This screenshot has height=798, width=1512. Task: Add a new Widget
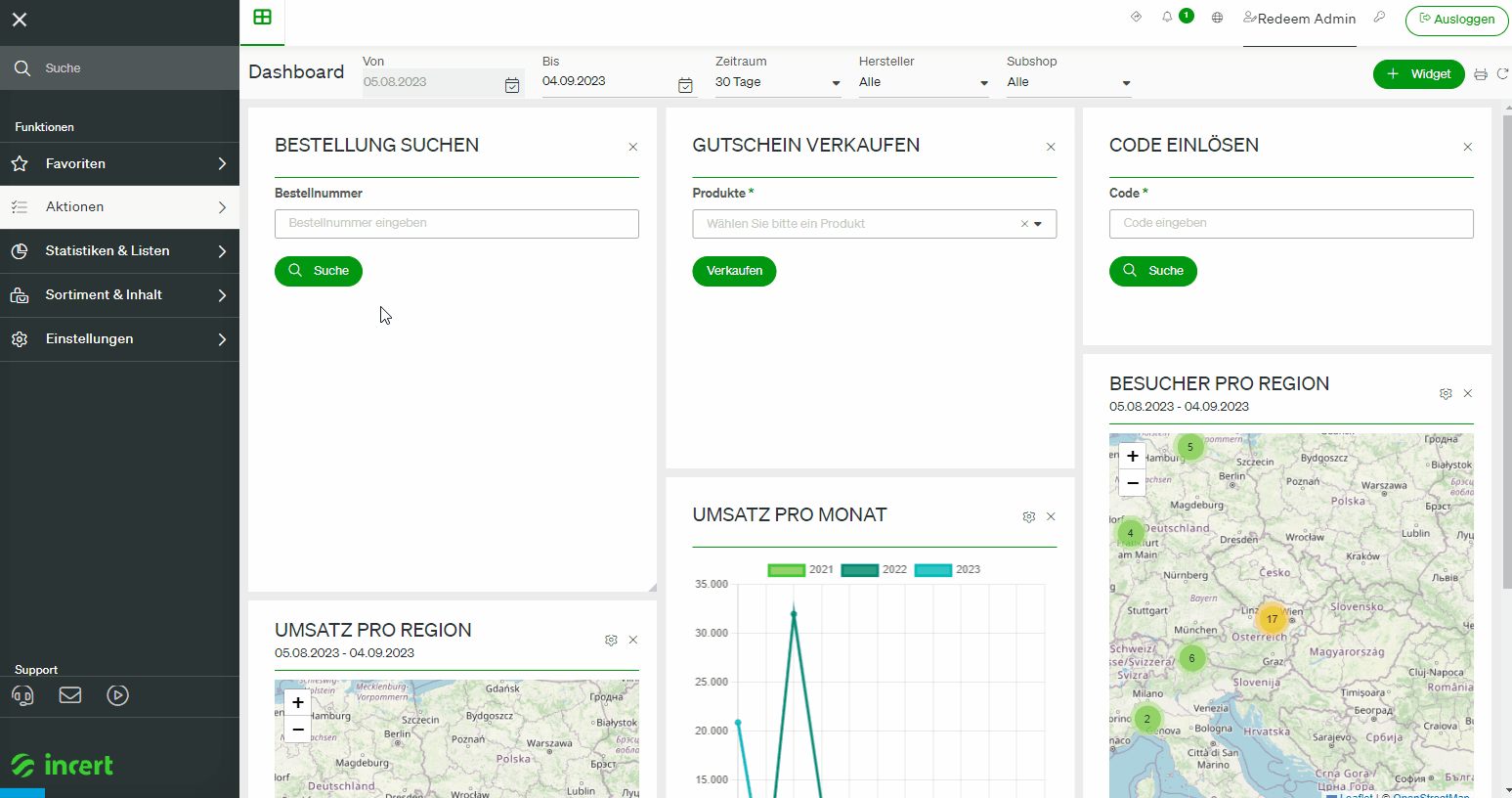pos(1418,74)
